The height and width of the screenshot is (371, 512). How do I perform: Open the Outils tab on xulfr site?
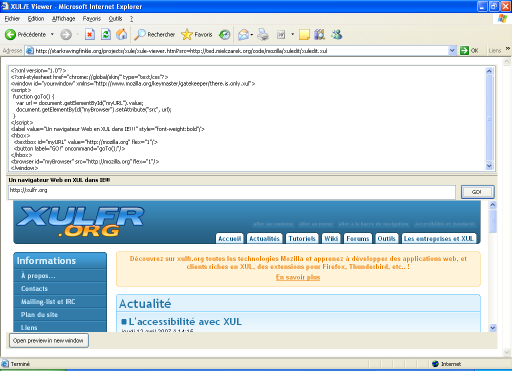coord(386,238)
